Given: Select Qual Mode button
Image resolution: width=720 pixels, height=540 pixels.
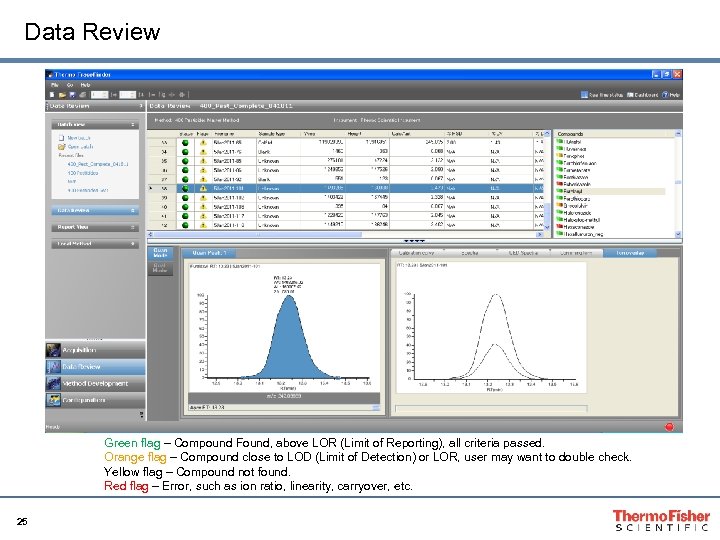Looking at the screenshot, I should [161, 268].
